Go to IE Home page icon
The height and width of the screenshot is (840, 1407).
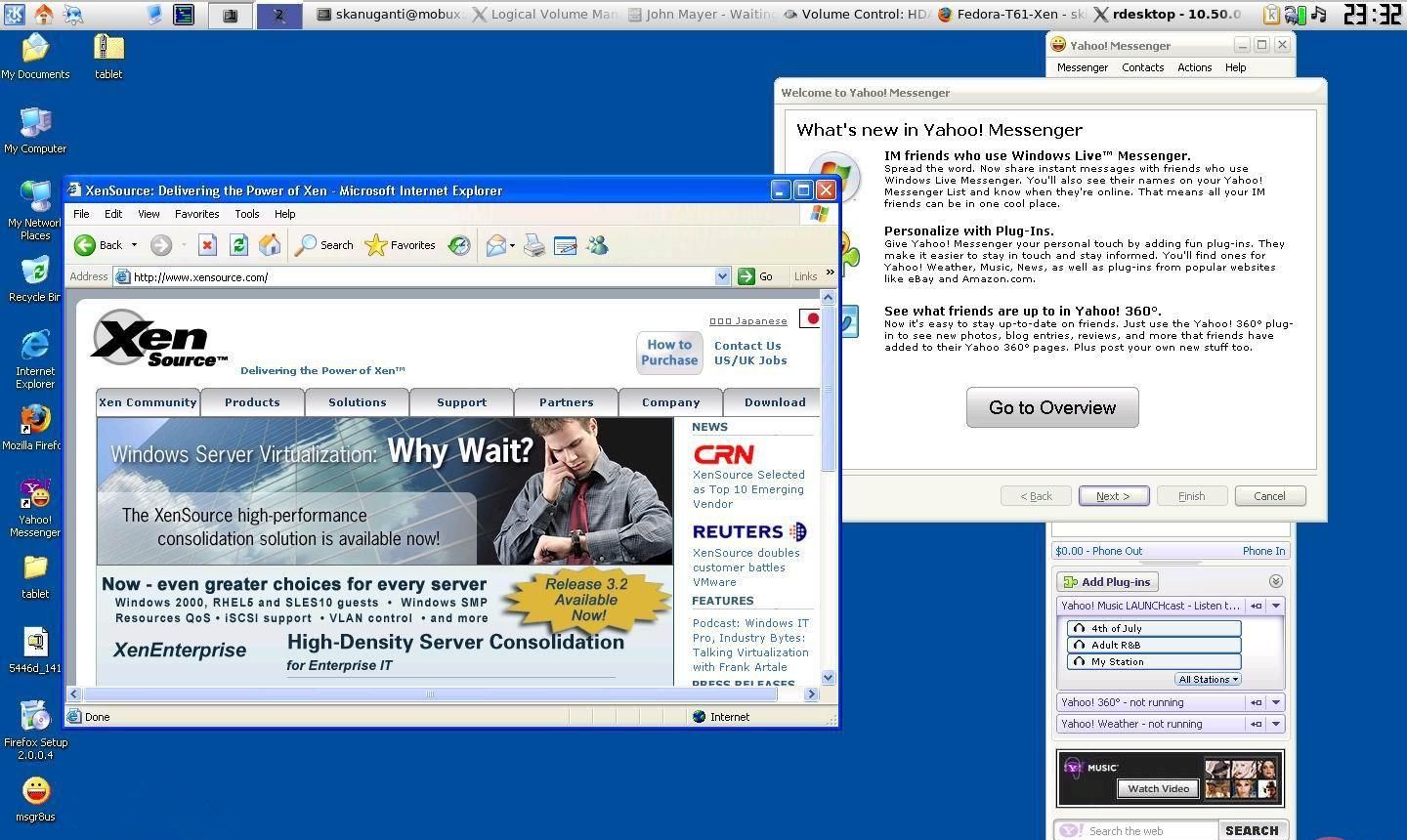click(270, 245)
